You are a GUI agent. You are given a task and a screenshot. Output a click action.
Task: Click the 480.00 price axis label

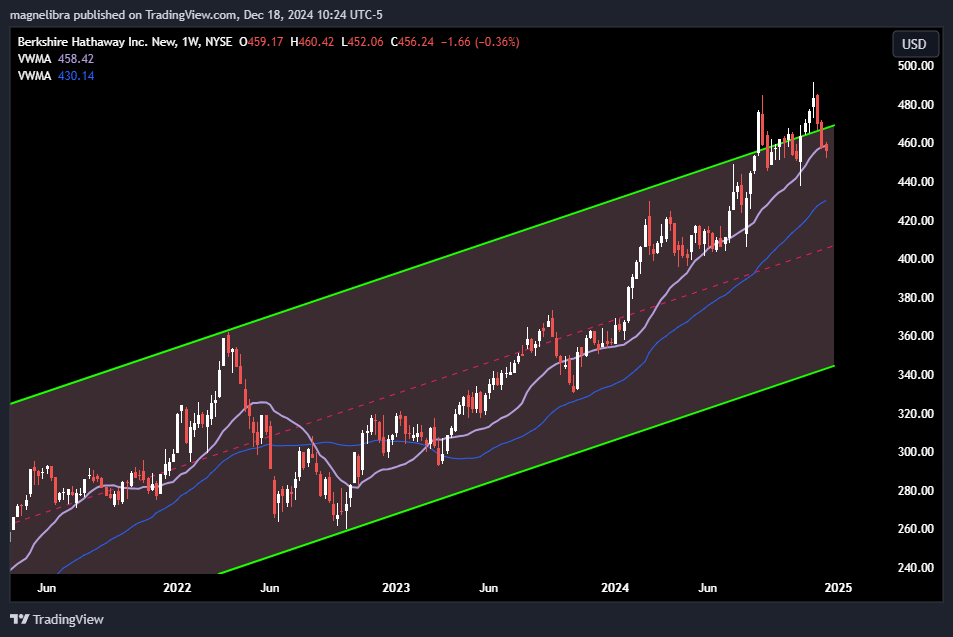click(915, 105)
